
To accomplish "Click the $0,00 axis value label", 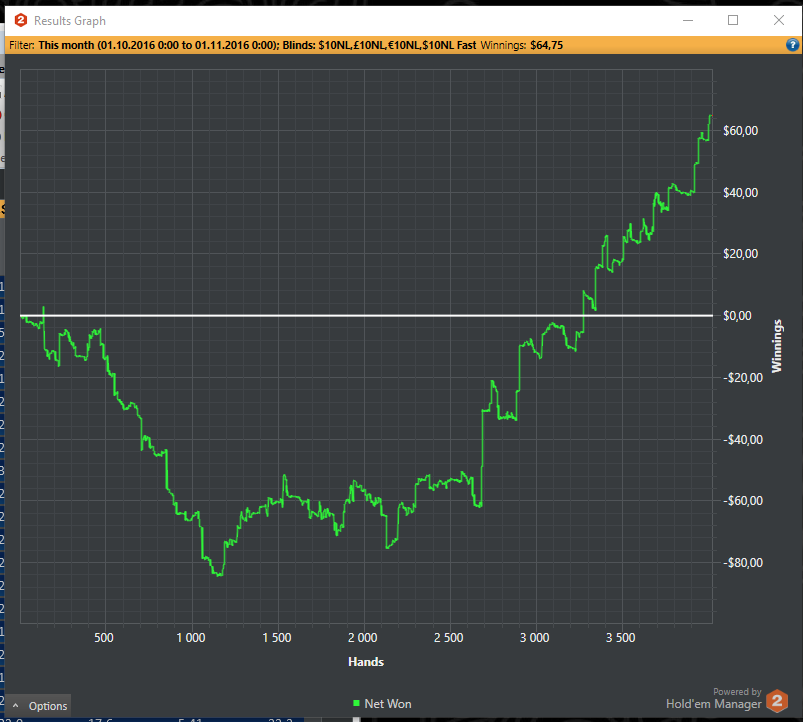I will tap(737, 315).
